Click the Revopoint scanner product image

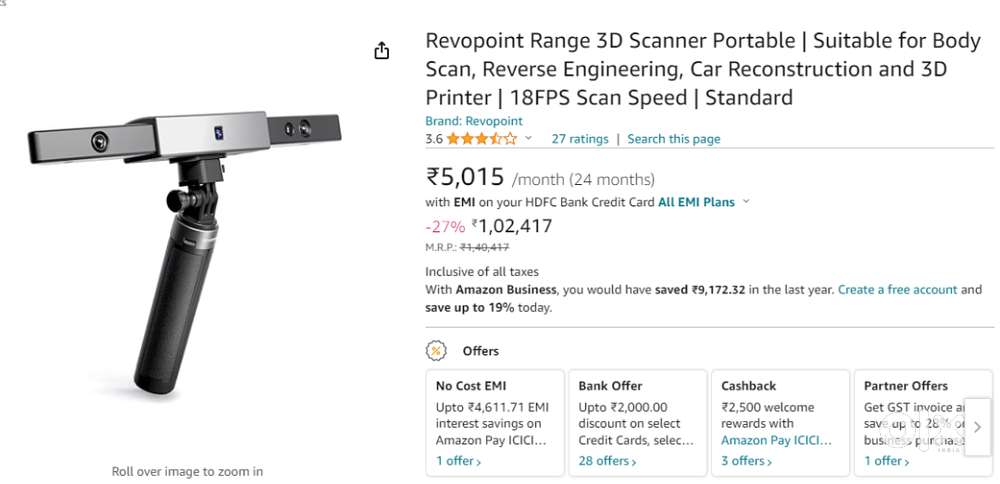(x=187, y=250)
